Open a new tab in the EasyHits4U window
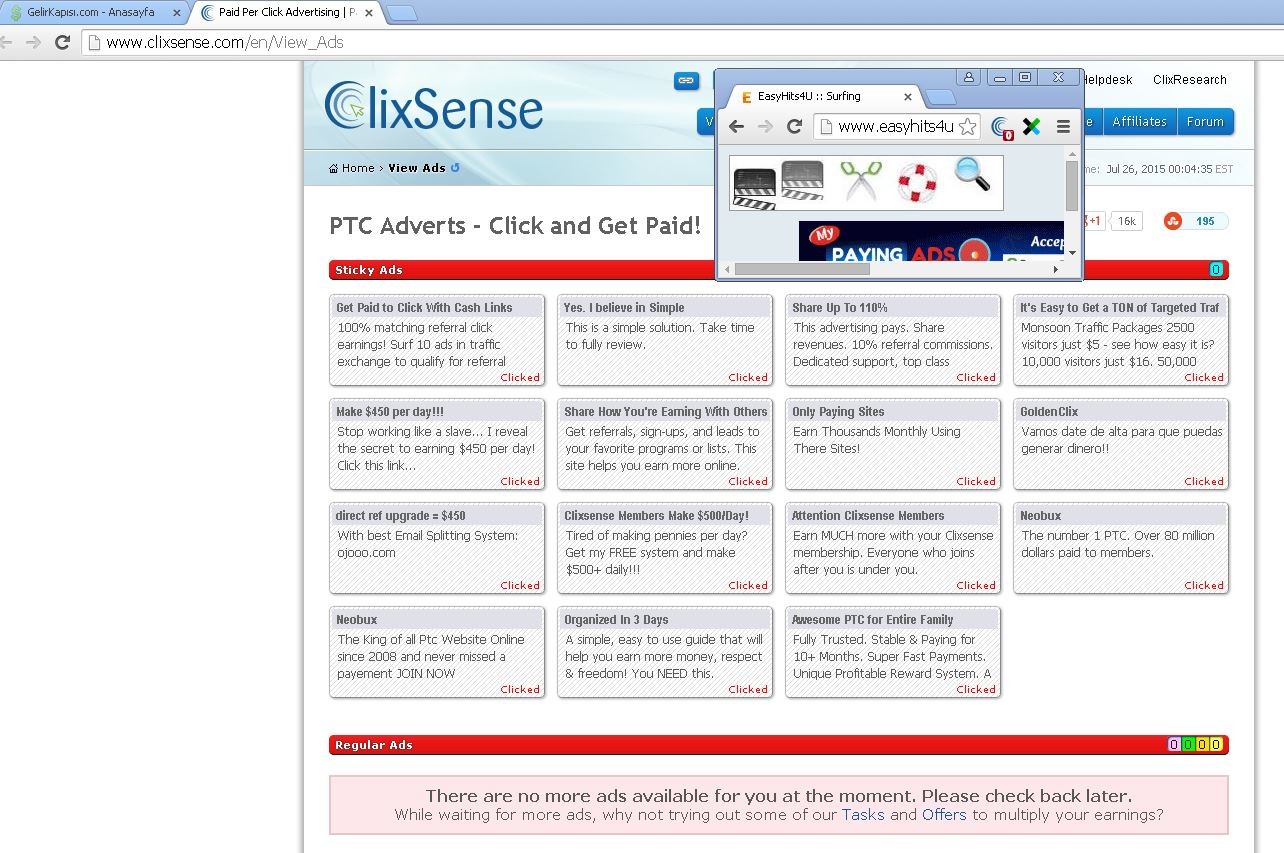Image resolution: width=1284 pixels, height=853 pixels. (x=940, y=97)
